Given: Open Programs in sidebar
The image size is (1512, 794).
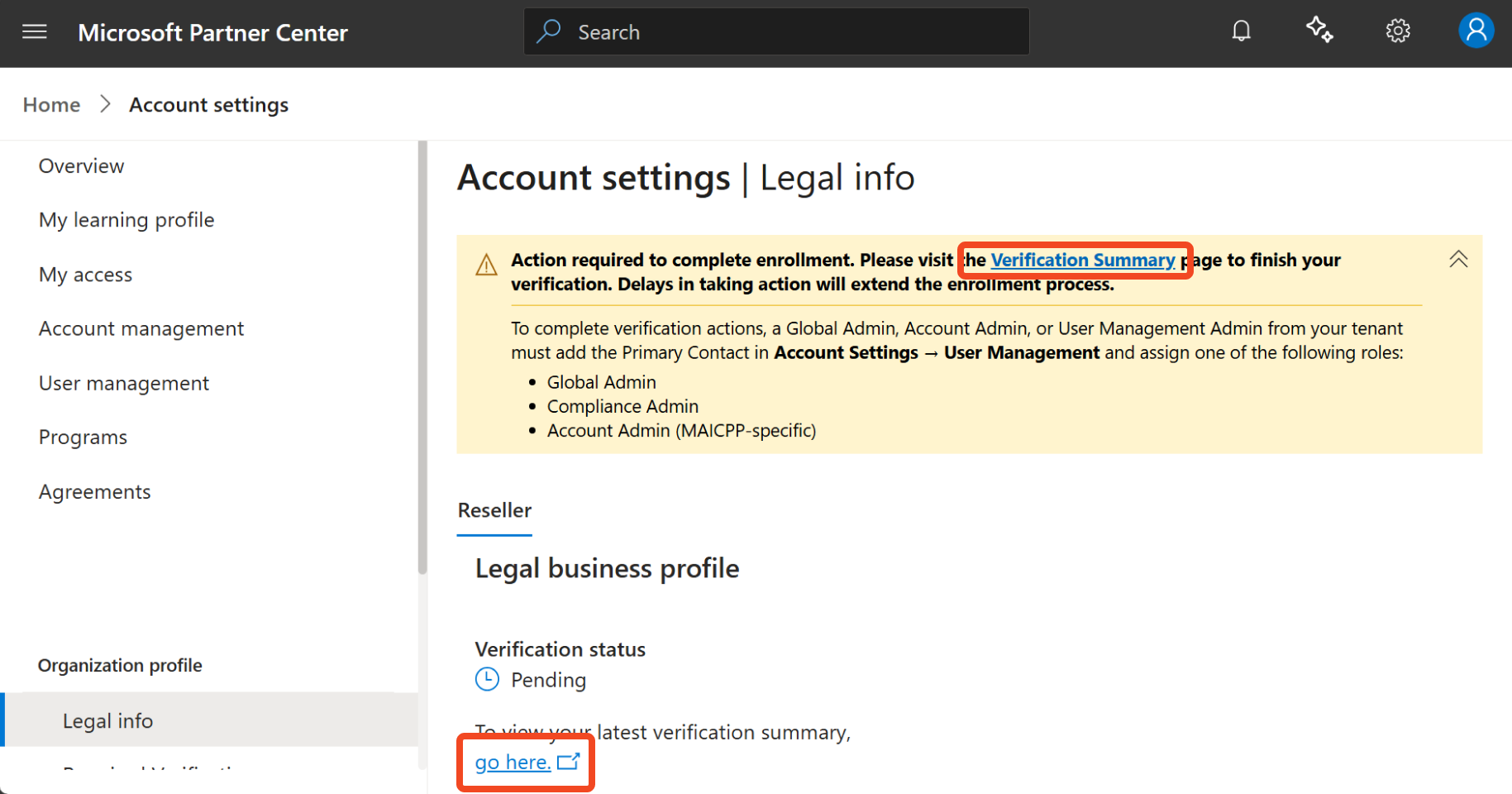Looking at the screenshot, I should coord(83,438).
